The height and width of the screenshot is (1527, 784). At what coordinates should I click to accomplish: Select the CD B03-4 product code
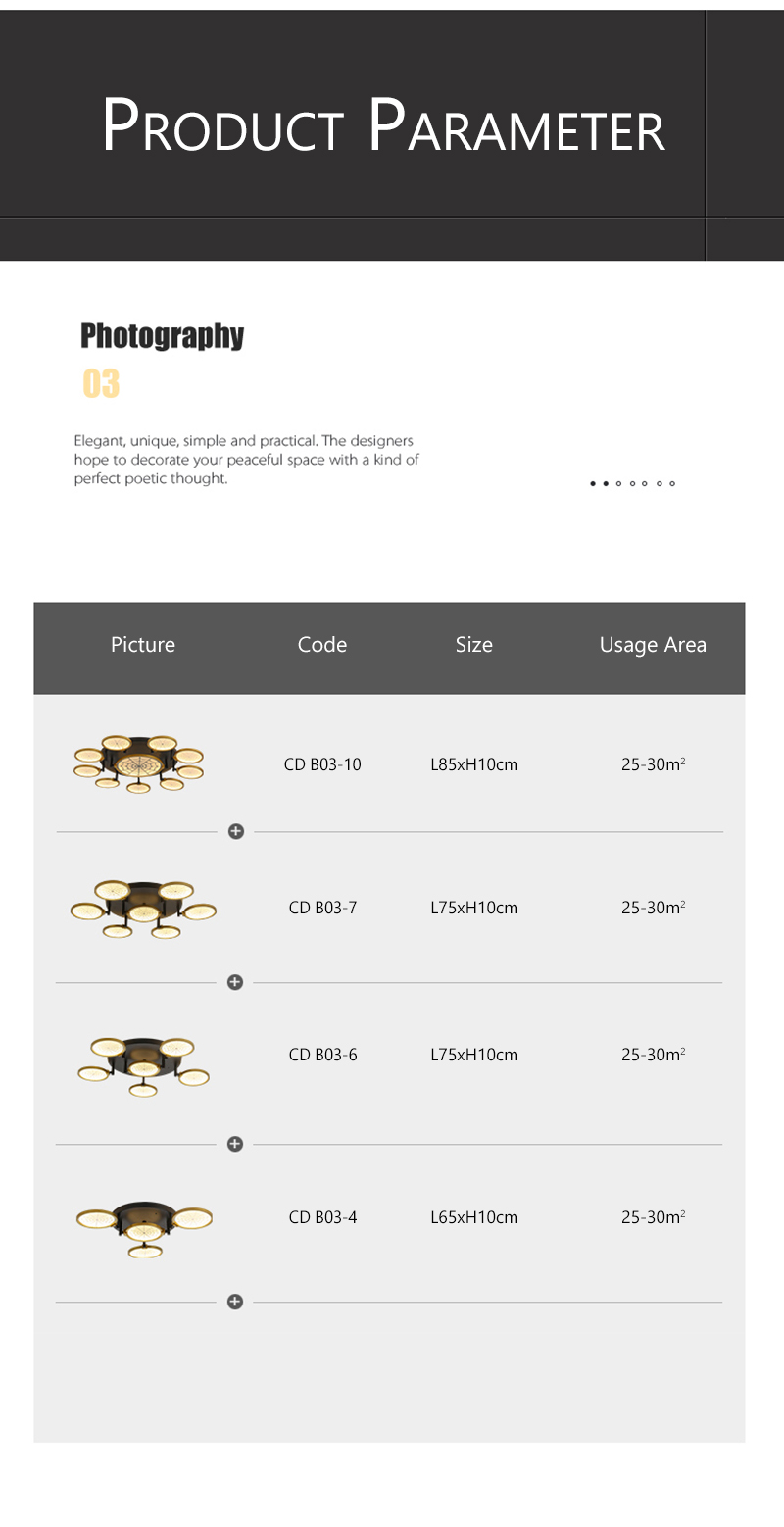click(322, 1217)
